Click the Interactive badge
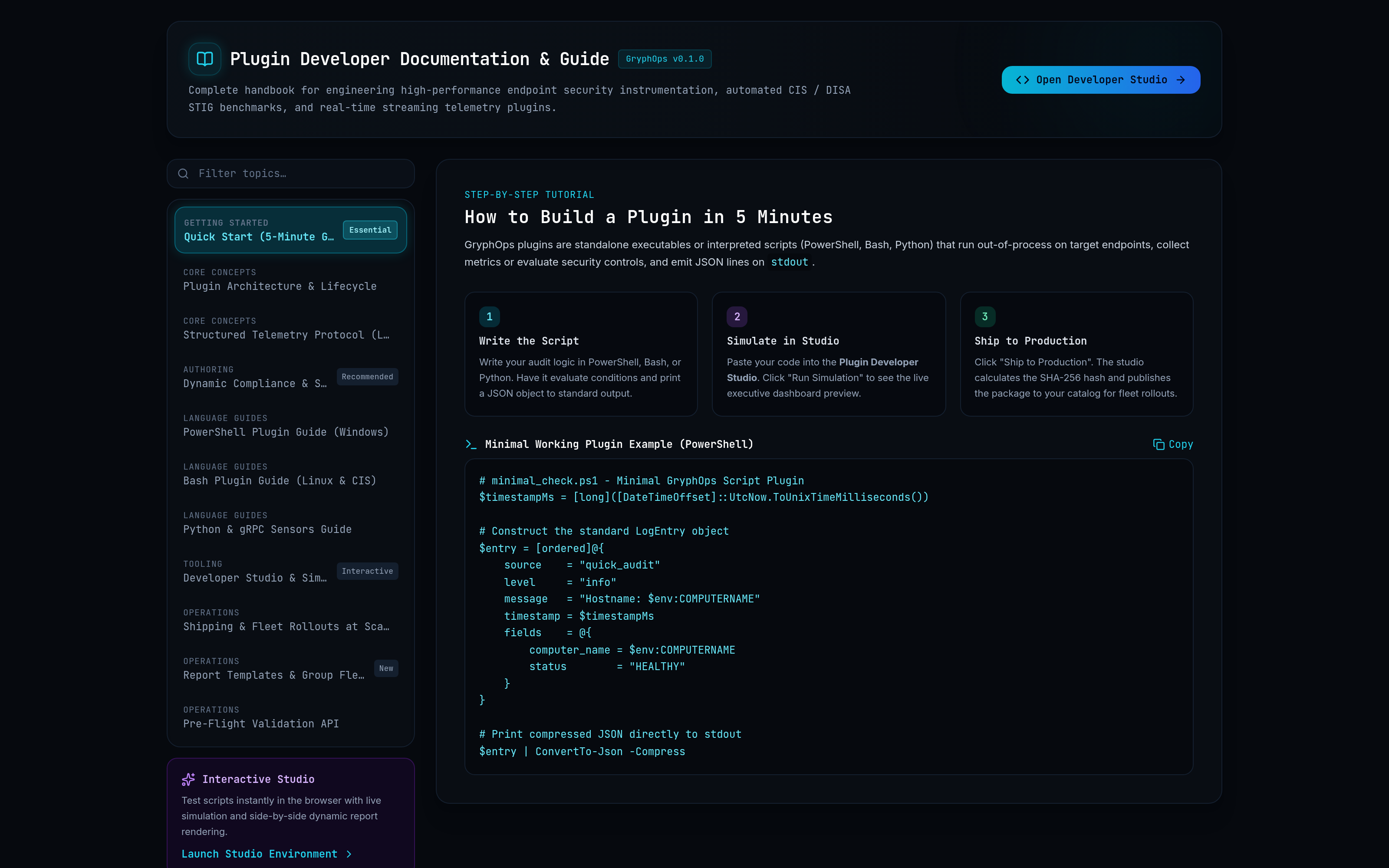Image resolution: width=1389 pixels, height=868 pixels. 367,571
